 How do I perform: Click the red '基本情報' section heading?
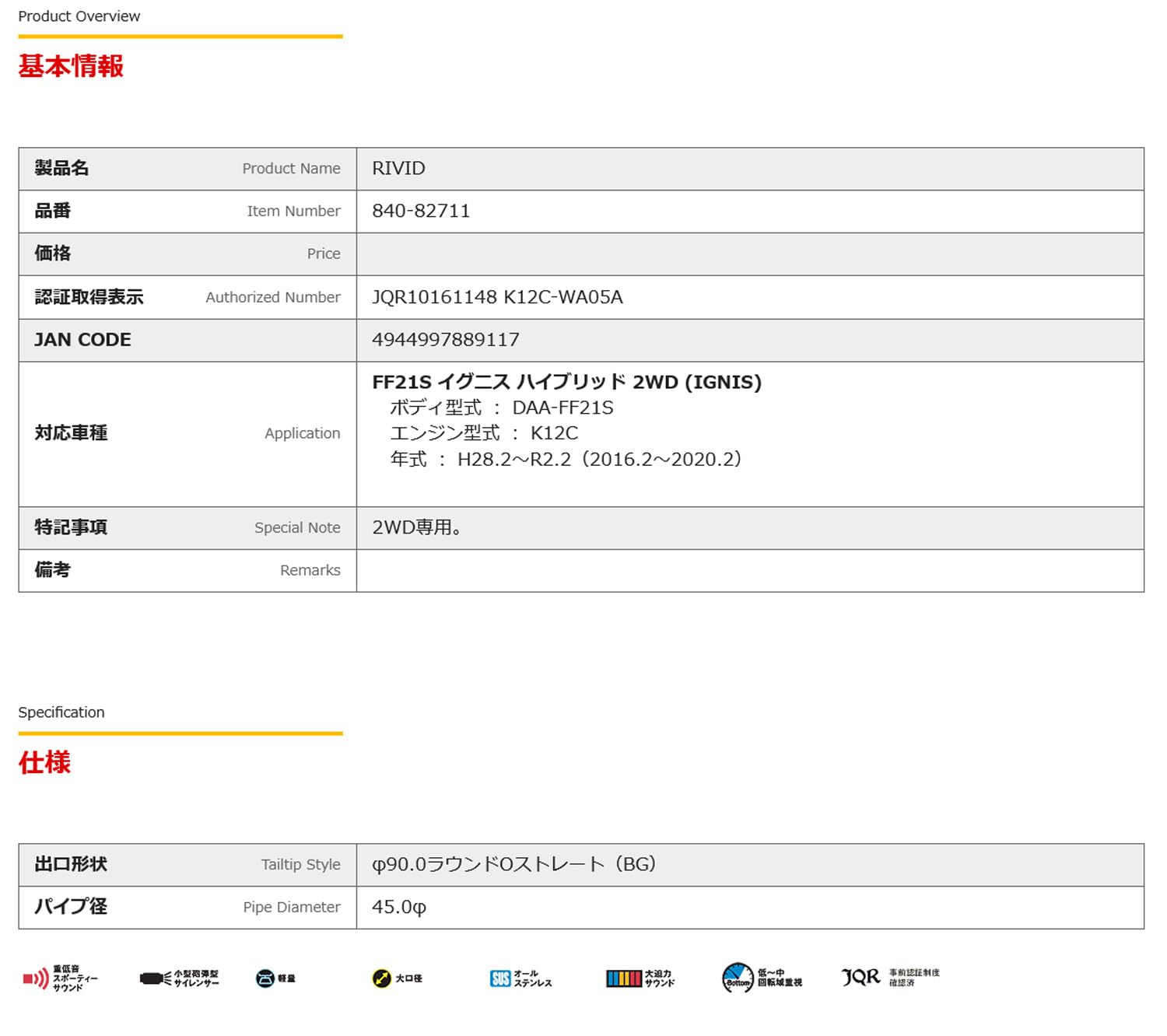pos(71,66)
